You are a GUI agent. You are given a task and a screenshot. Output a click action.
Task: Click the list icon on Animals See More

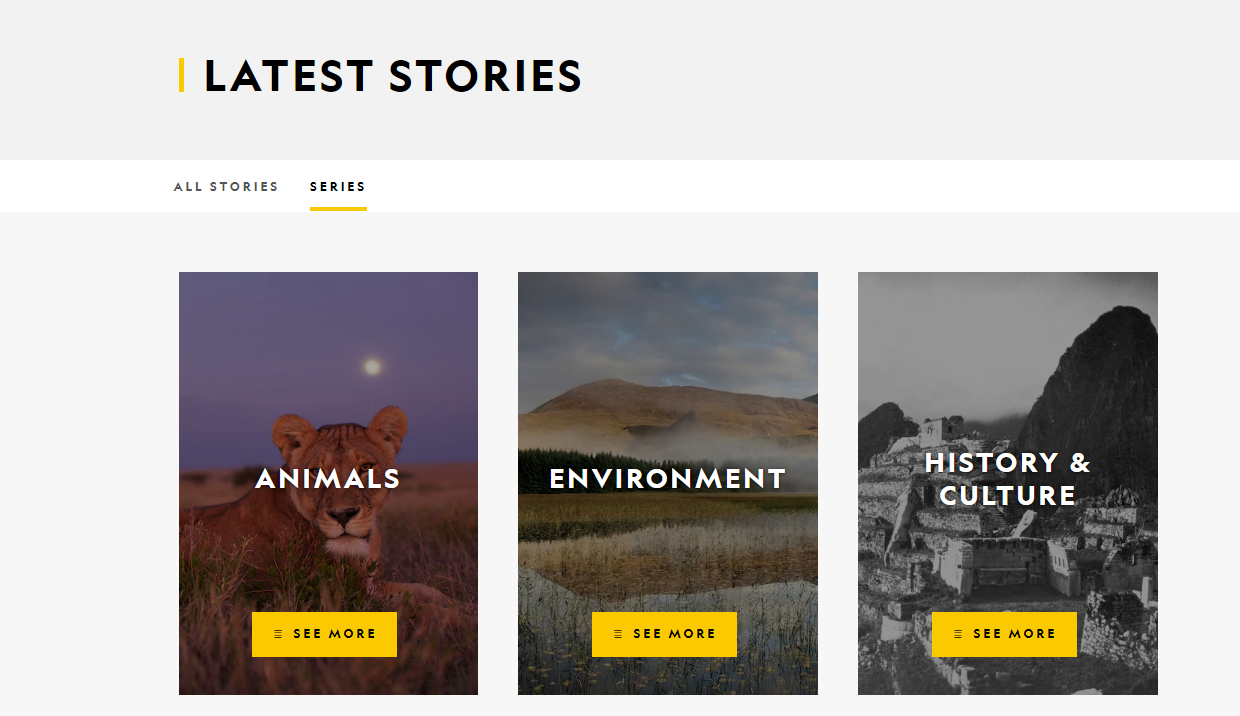tap(278, 634)
